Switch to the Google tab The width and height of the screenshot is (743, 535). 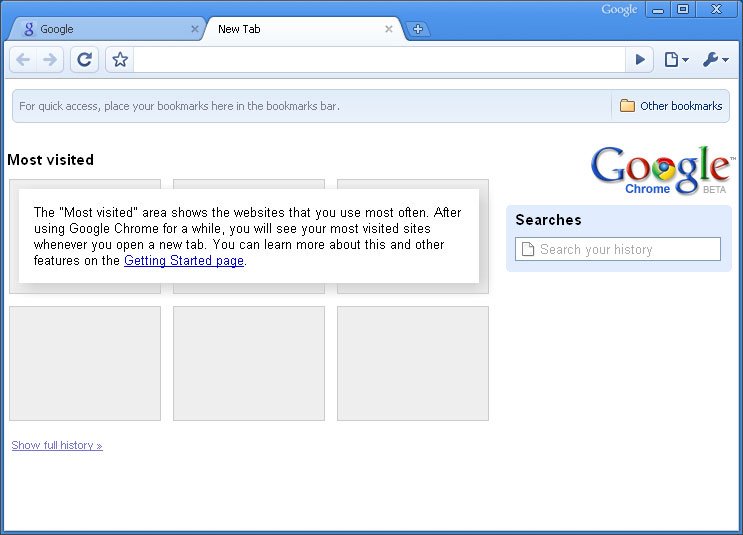[100, 29]
